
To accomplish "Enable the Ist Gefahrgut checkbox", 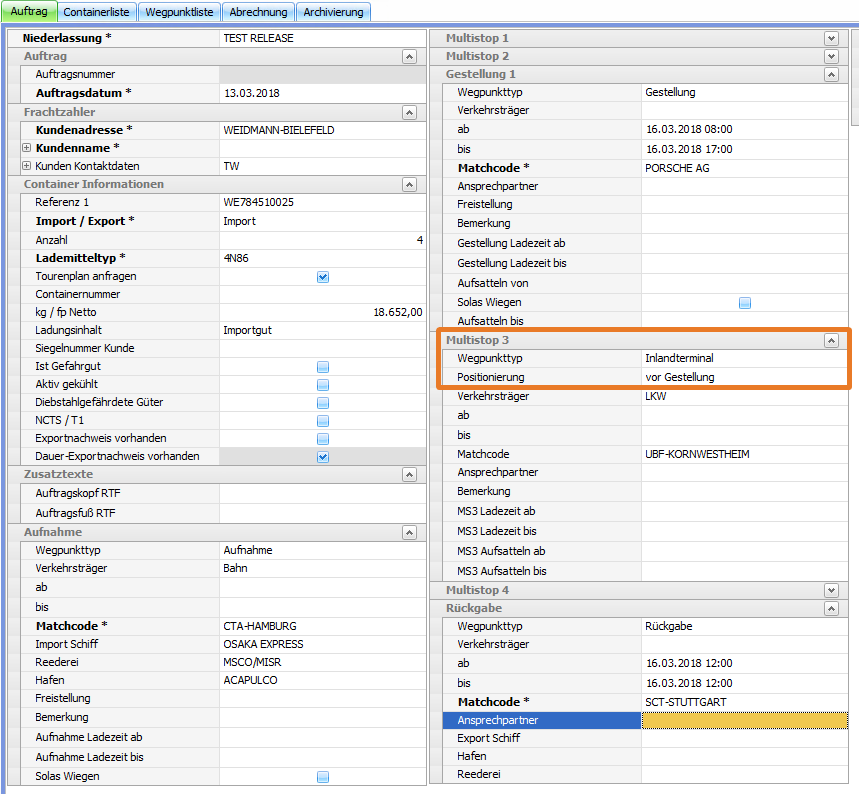I will click(323, 367).
